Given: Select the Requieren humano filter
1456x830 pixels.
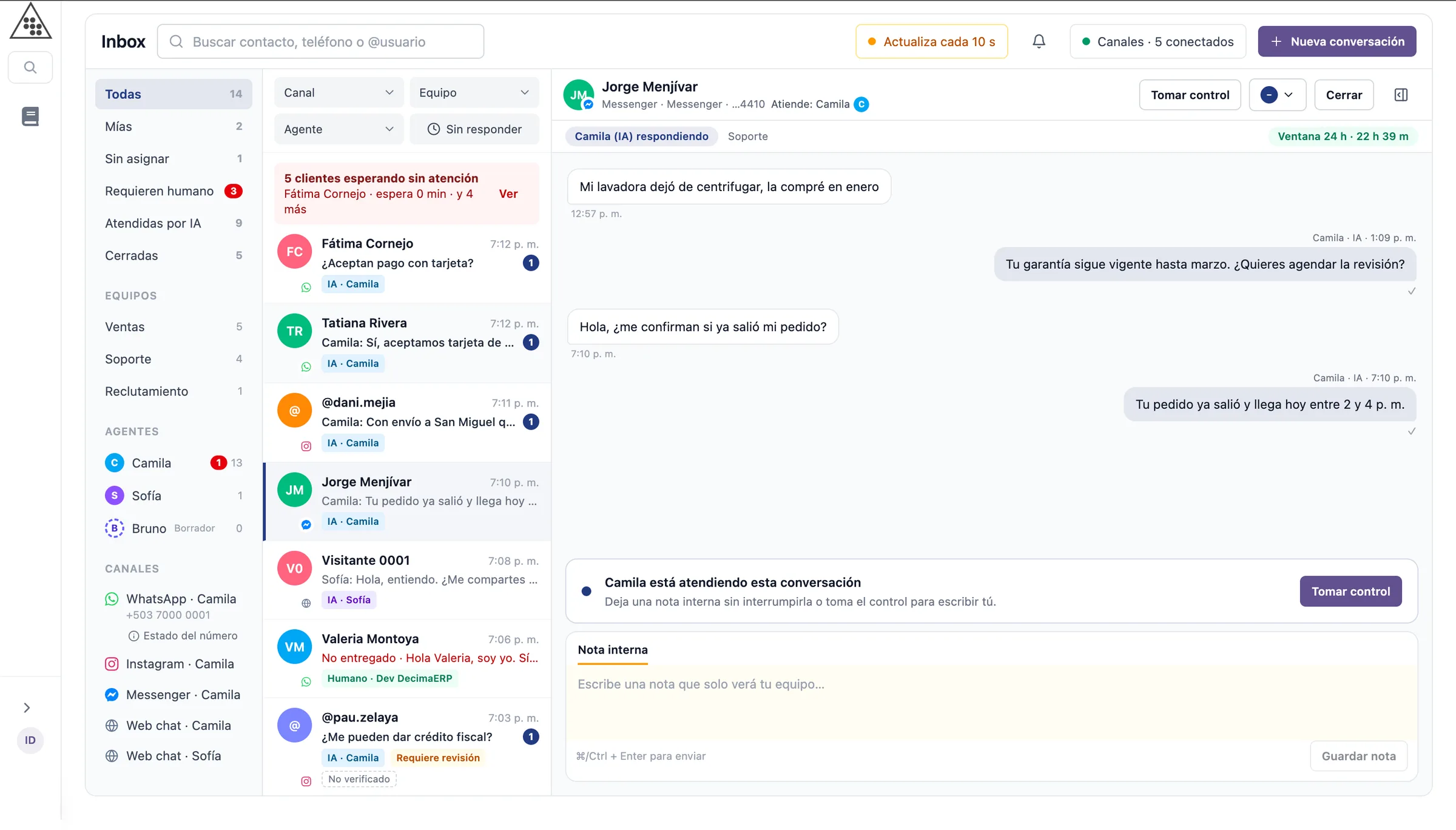Looking at the screenshot, I should click(174, 191).
